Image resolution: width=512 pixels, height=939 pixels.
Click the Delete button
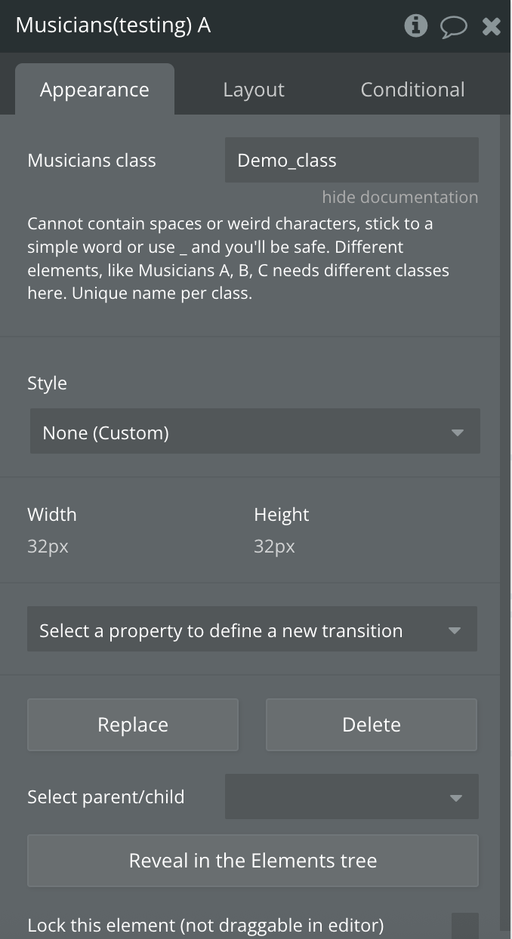371,725
